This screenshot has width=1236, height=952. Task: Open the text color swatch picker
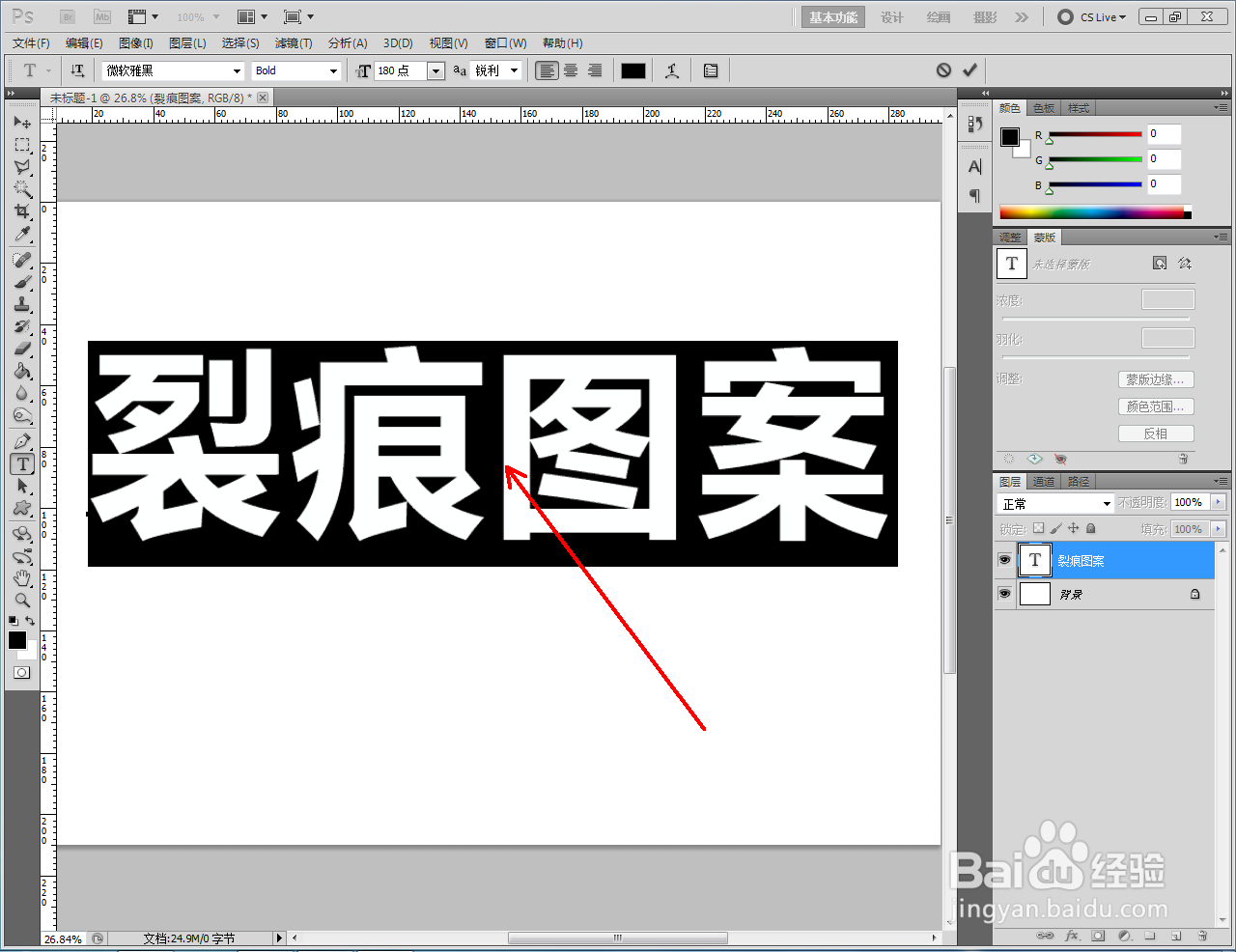pyautogui.click(x=632, y=70)
